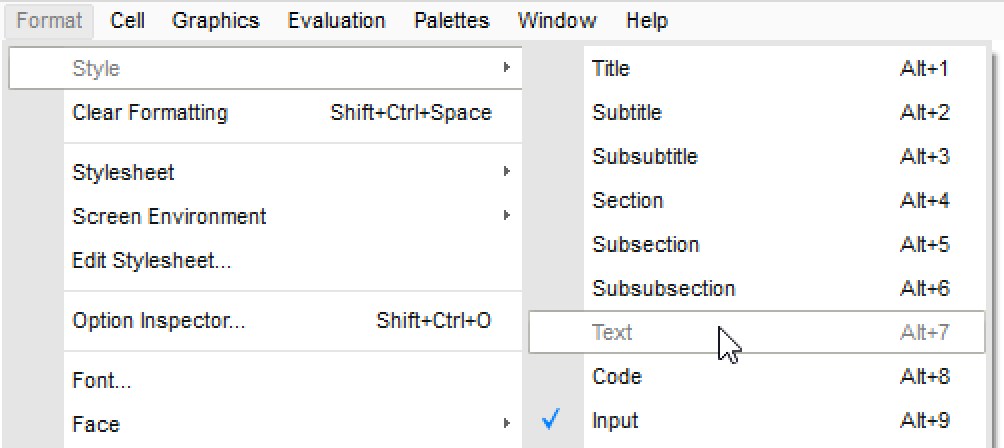Open the Format menu
Screen dimensions: 1004x448
[x=49, y=20]
